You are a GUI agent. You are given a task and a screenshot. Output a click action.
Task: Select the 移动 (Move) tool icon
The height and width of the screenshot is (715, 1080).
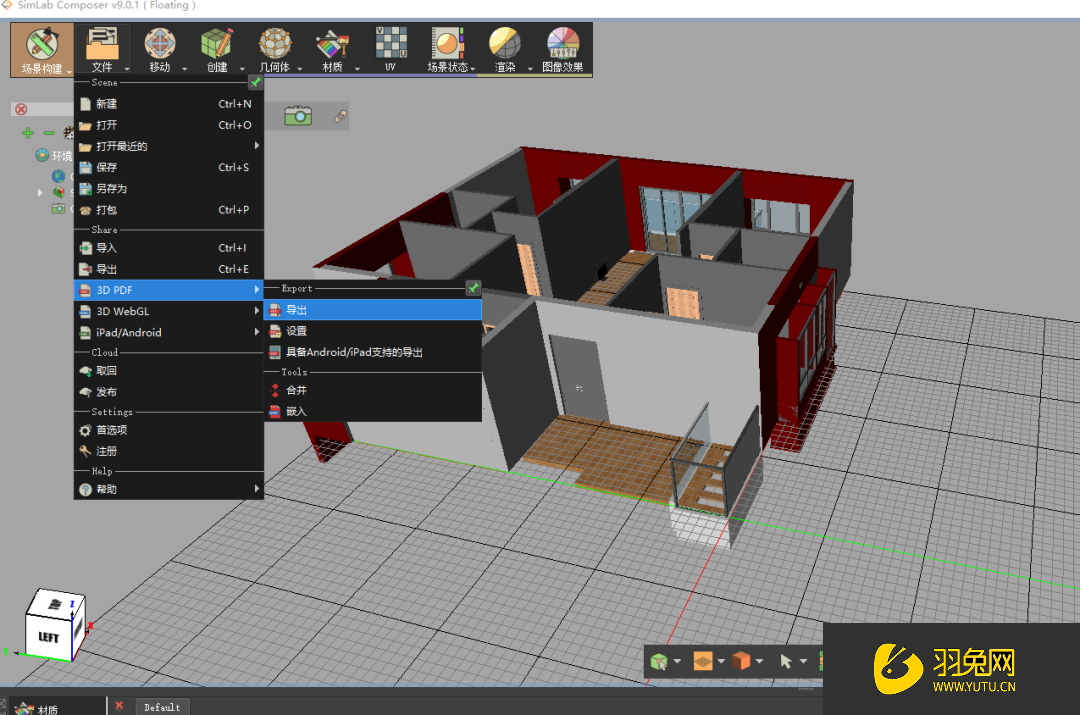point(160,45)
